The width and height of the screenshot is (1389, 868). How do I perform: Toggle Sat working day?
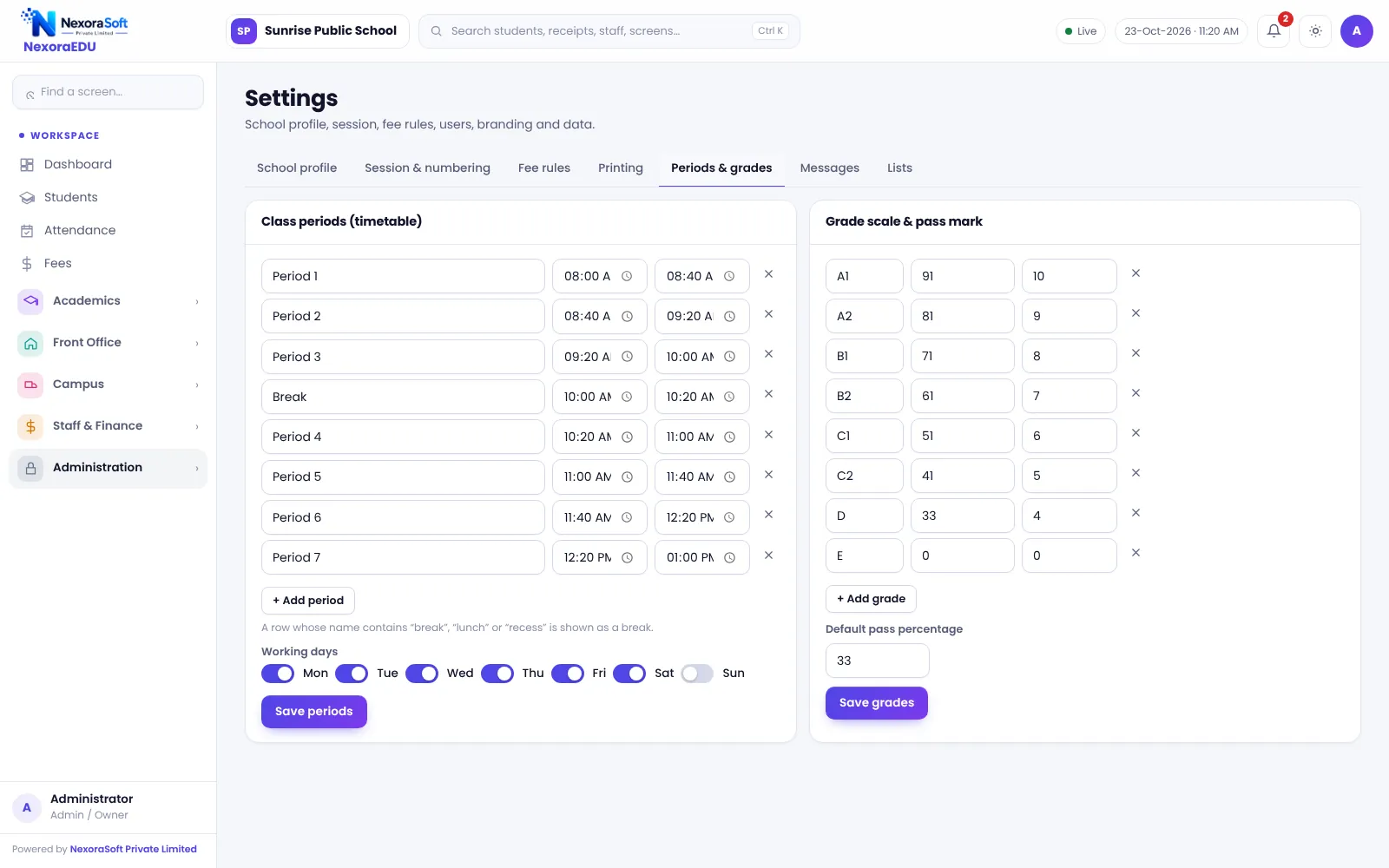pos(629,674)
